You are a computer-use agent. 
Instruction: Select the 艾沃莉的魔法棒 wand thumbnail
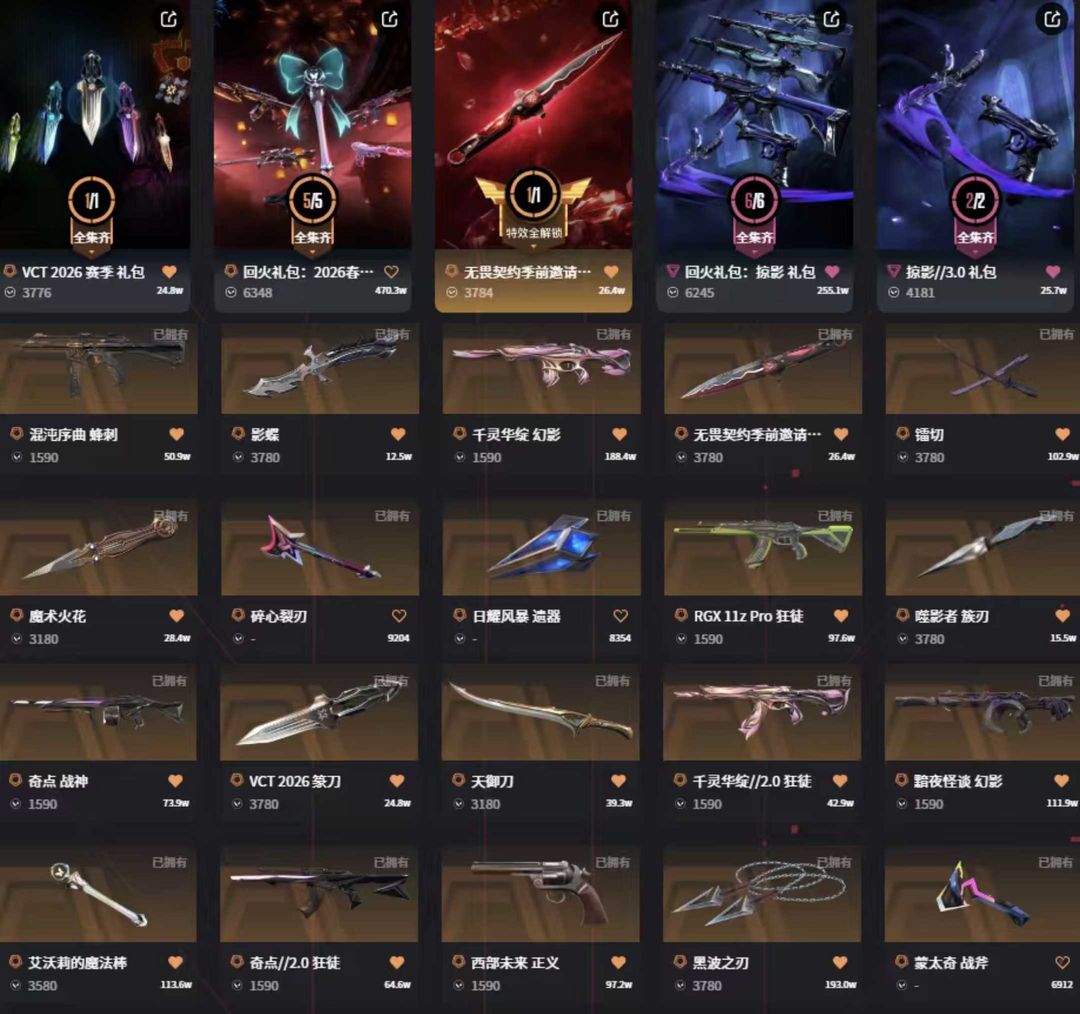pyautogui.click(x=98, y=894)
